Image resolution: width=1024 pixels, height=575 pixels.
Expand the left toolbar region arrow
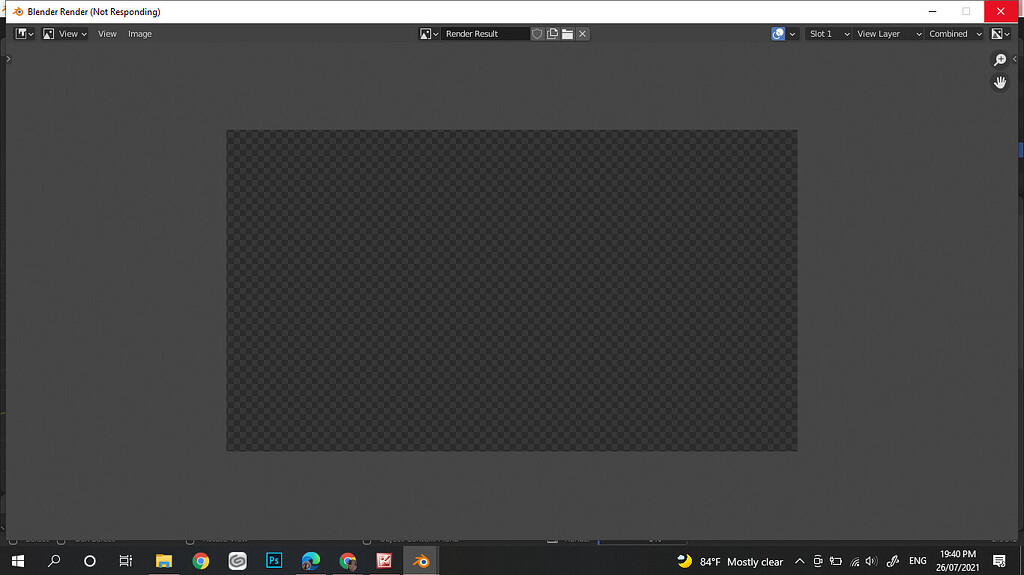point(8,59)
